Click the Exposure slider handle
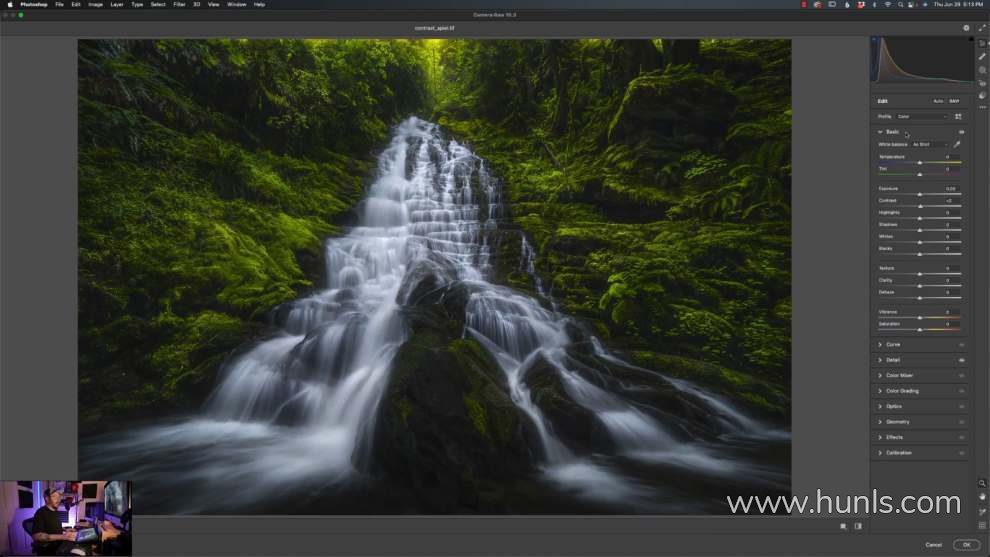This screenshot has height=557, width=990. click(920, 195)
